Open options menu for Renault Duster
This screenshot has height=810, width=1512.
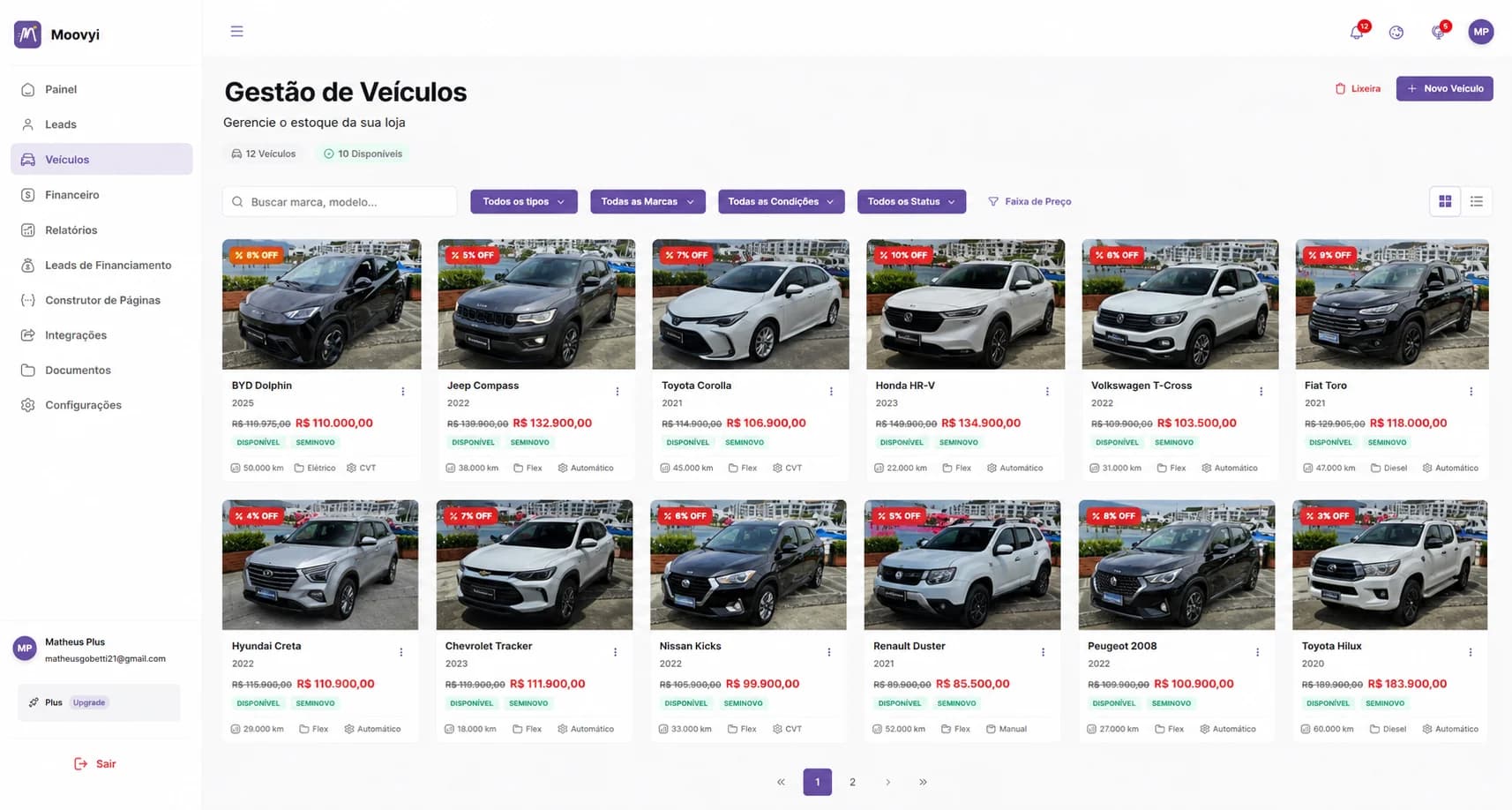click(x=1043, y=652)
